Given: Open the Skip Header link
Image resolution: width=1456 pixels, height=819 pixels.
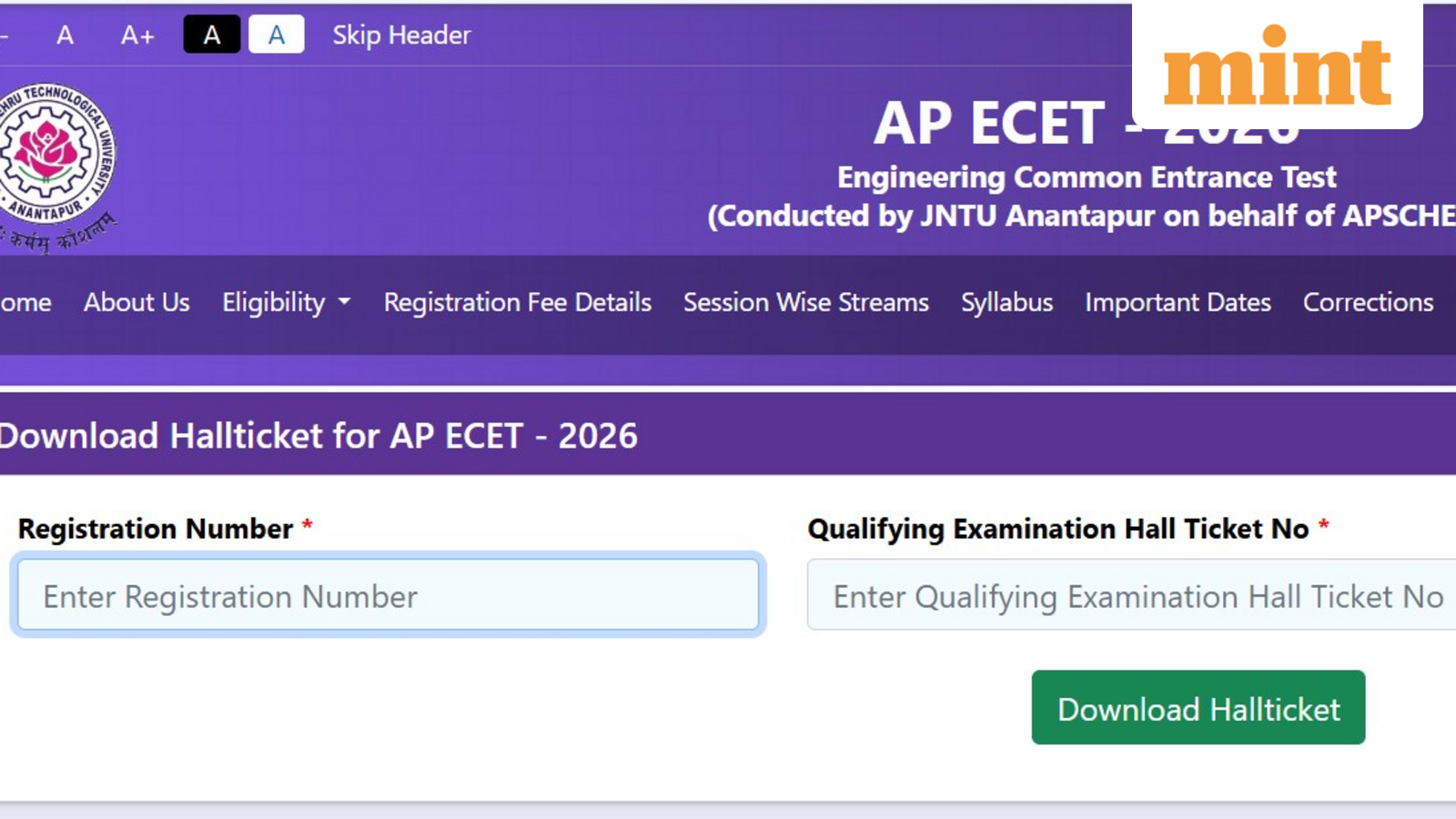Looking at the screenshot, I should point(401,35).
